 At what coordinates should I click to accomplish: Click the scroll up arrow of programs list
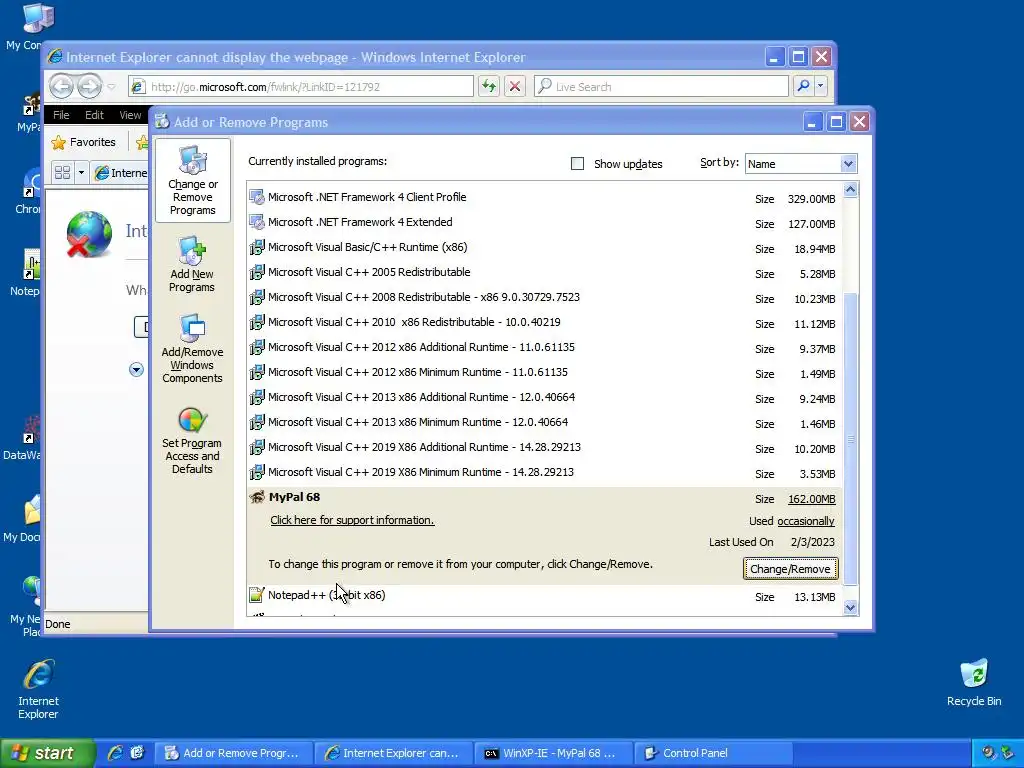(850, 190)
